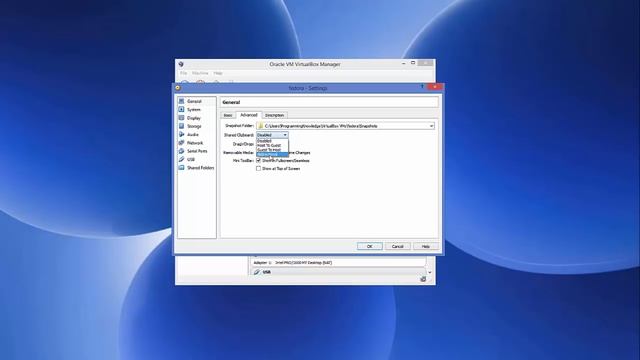Choose Host To Guest clipboard option
This screenshot has width=640, height=360.
pyautogui.click(x=272, y=145)
